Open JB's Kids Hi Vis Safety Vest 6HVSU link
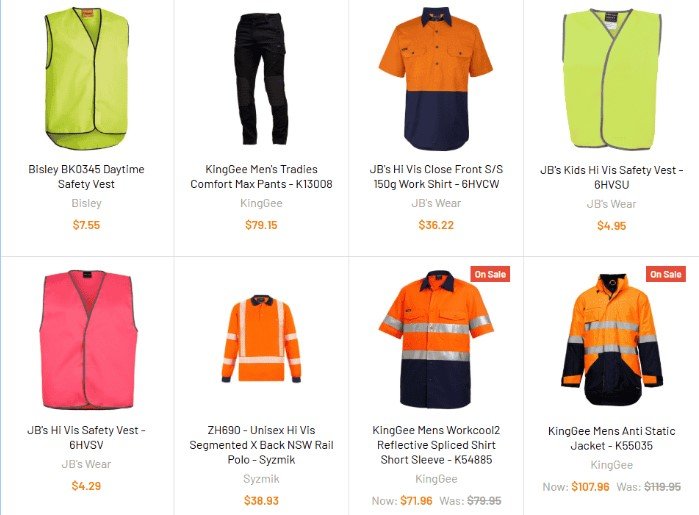699x515 pixels. 611,177
